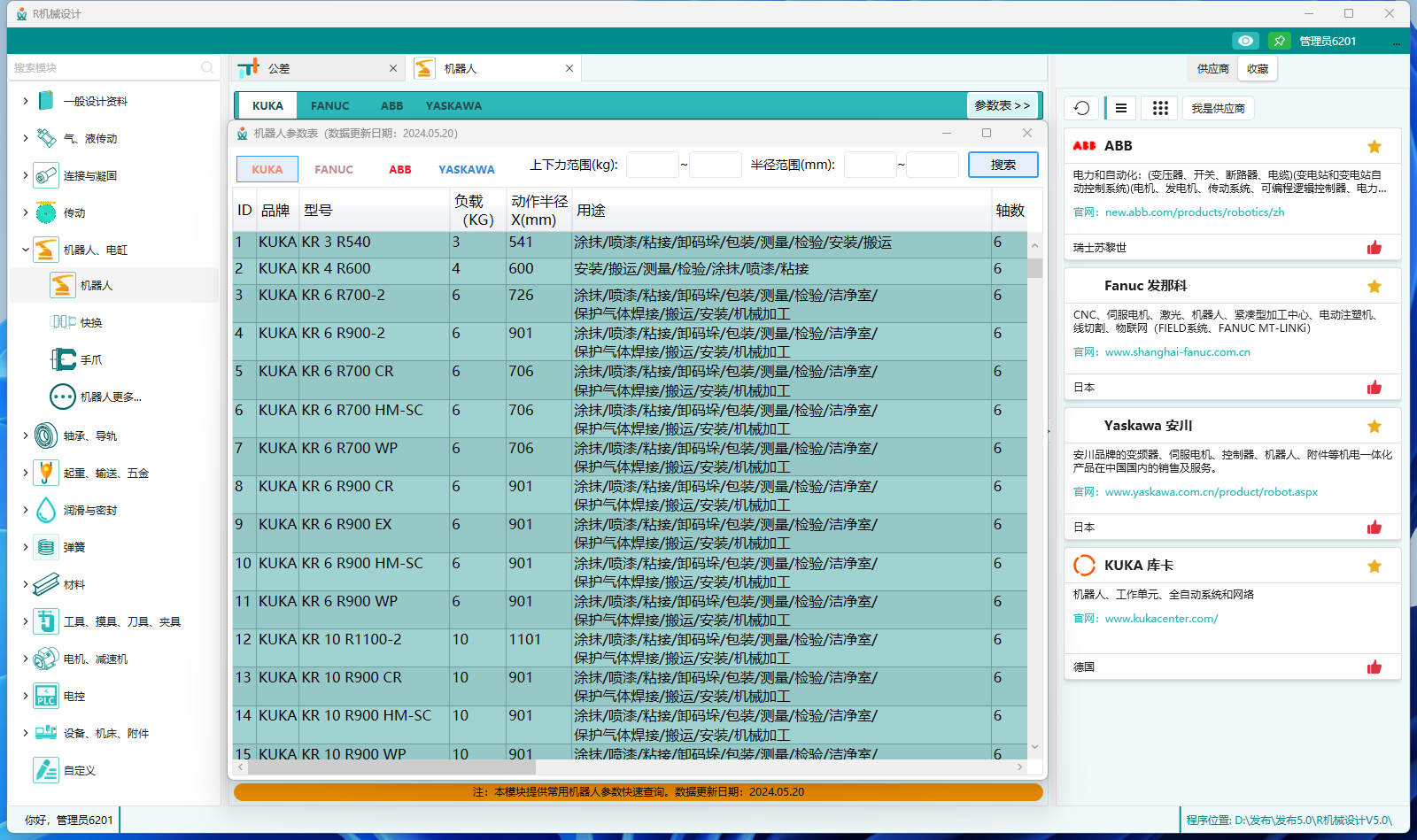Expand the 润滑与密封 tree node
The image size is (1417, 840).
point(25,510)
